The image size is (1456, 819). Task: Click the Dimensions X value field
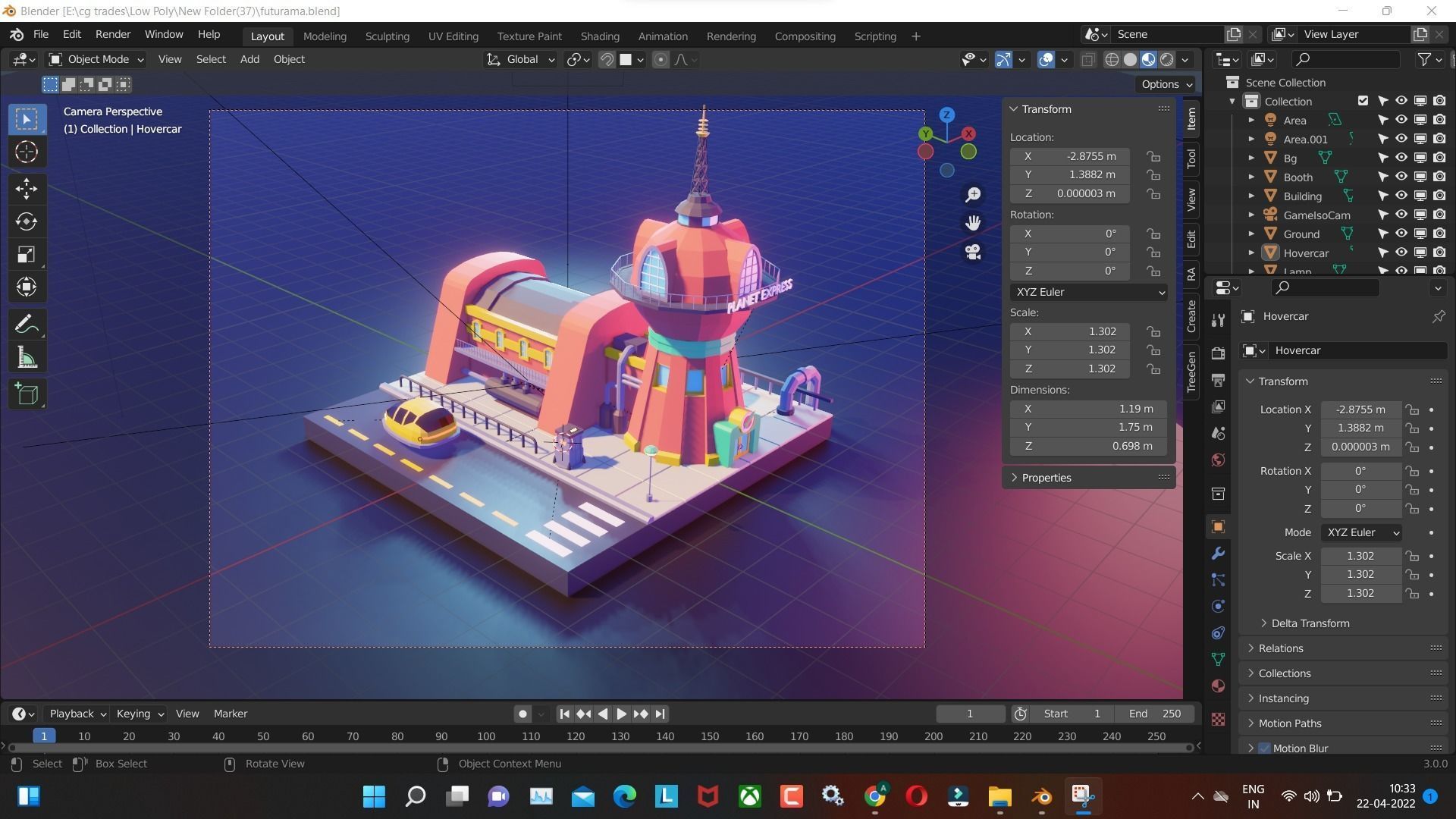click(1088, 409)
